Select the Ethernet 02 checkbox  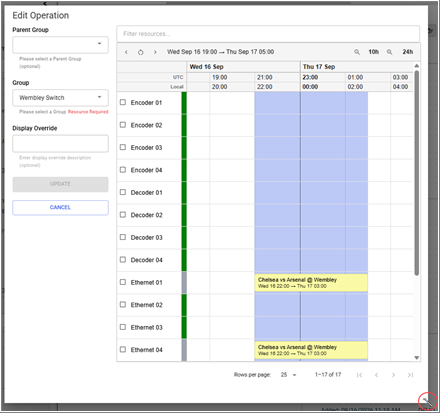click(x=123, y=304)
